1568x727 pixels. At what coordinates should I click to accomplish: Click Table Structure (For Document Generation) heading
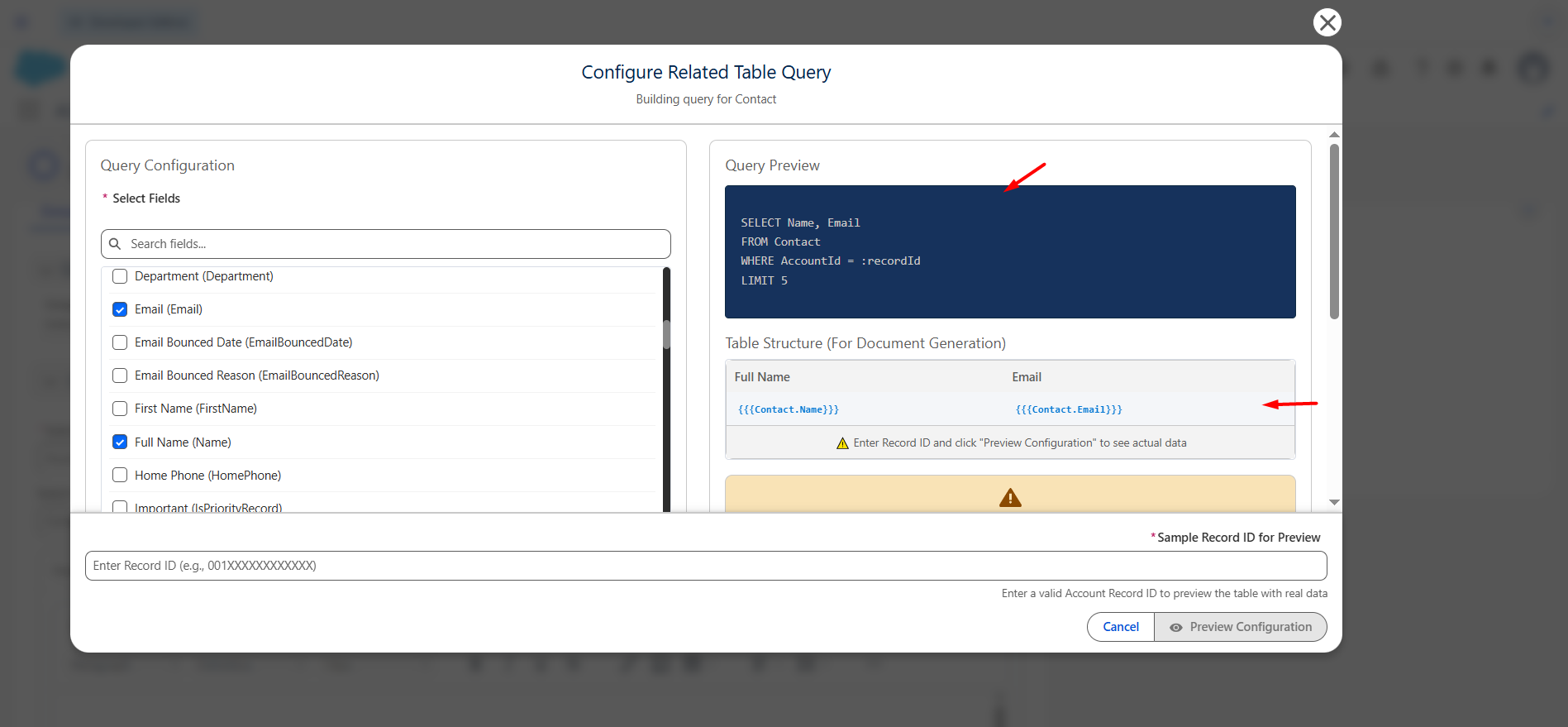[x=865, y=343]
